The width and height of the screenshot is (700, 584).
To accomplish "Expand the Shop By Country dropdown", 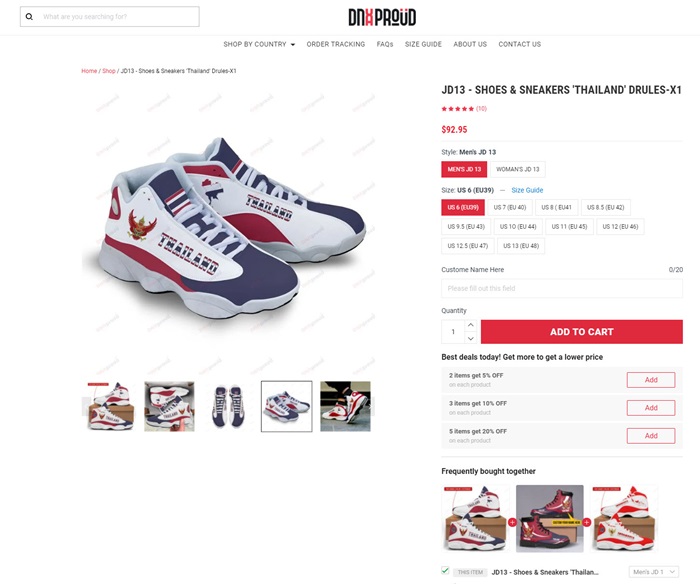I will pos(259,44).
